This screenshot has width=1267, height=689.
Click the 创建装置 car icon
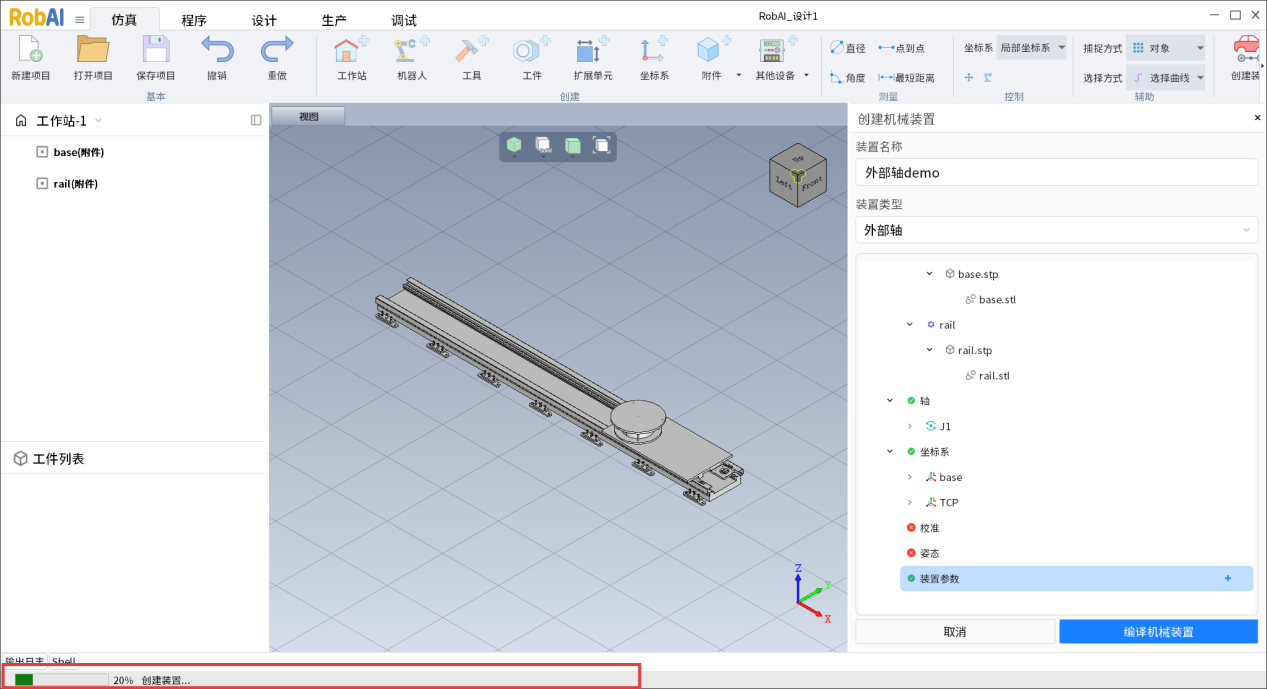coord(1246,50)
